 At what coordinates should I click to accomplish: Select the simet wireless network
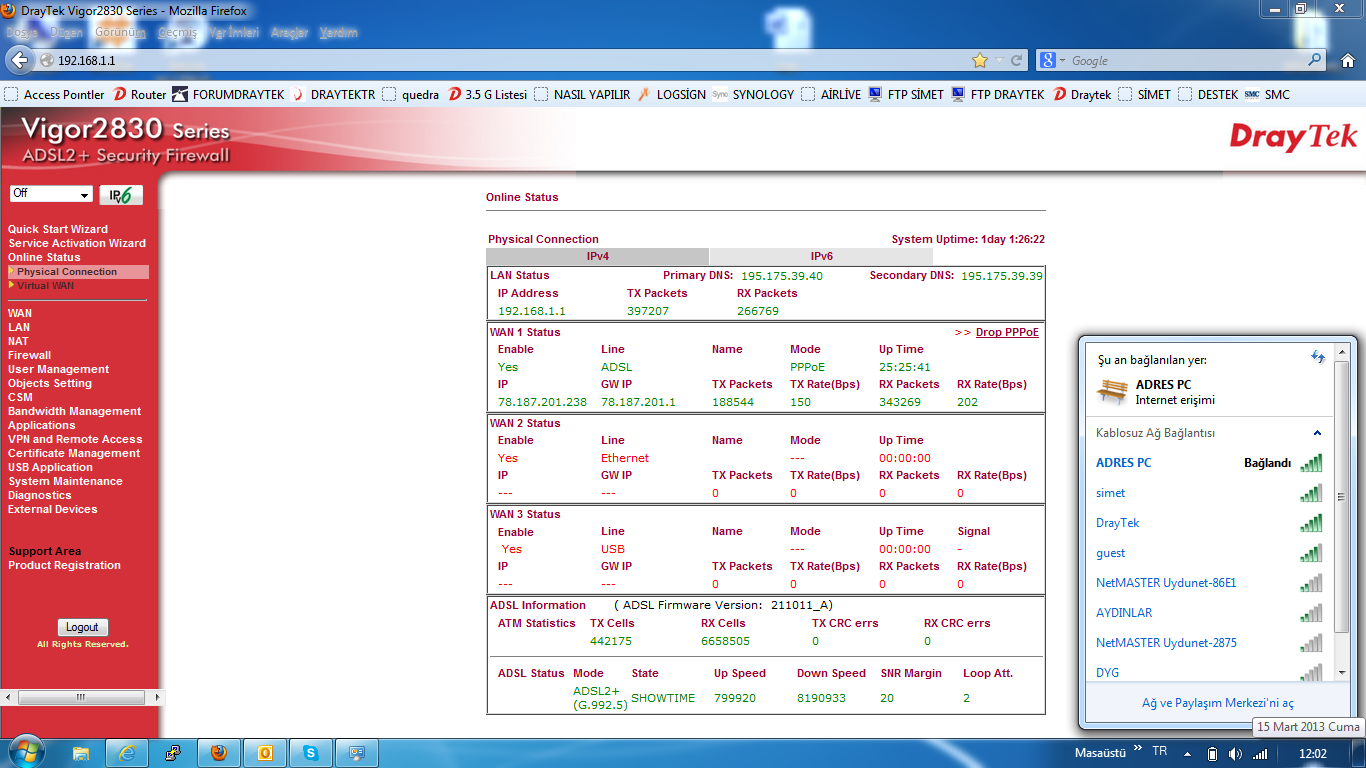[1111, 493]
